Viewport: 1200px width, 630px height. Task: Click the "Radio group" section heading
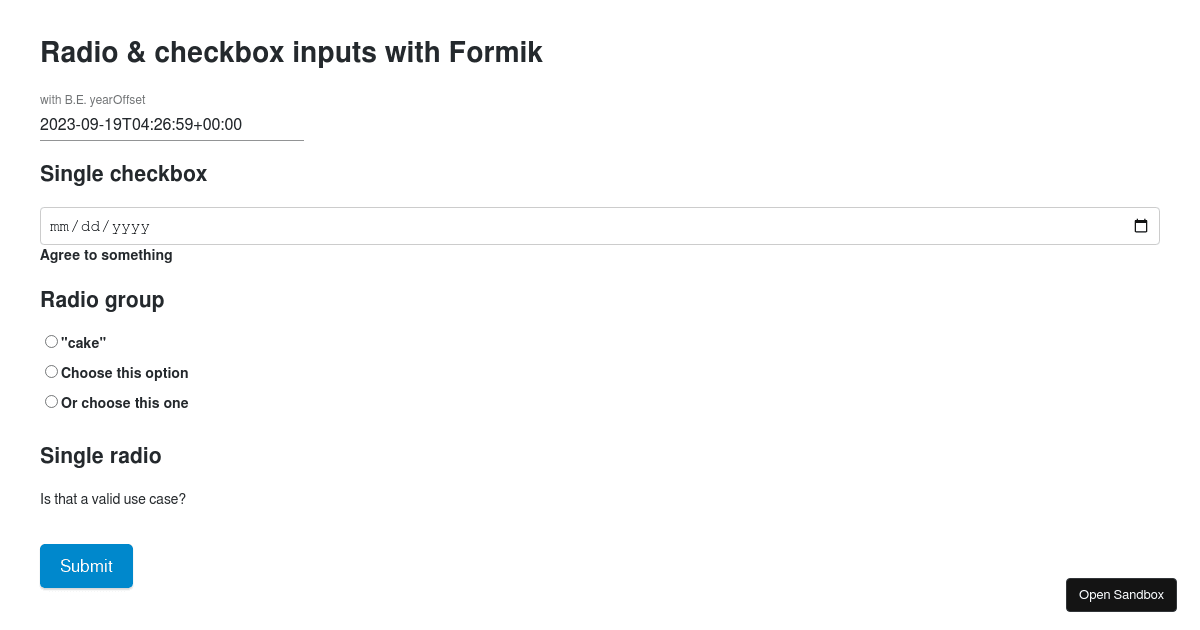coord(102,300)
